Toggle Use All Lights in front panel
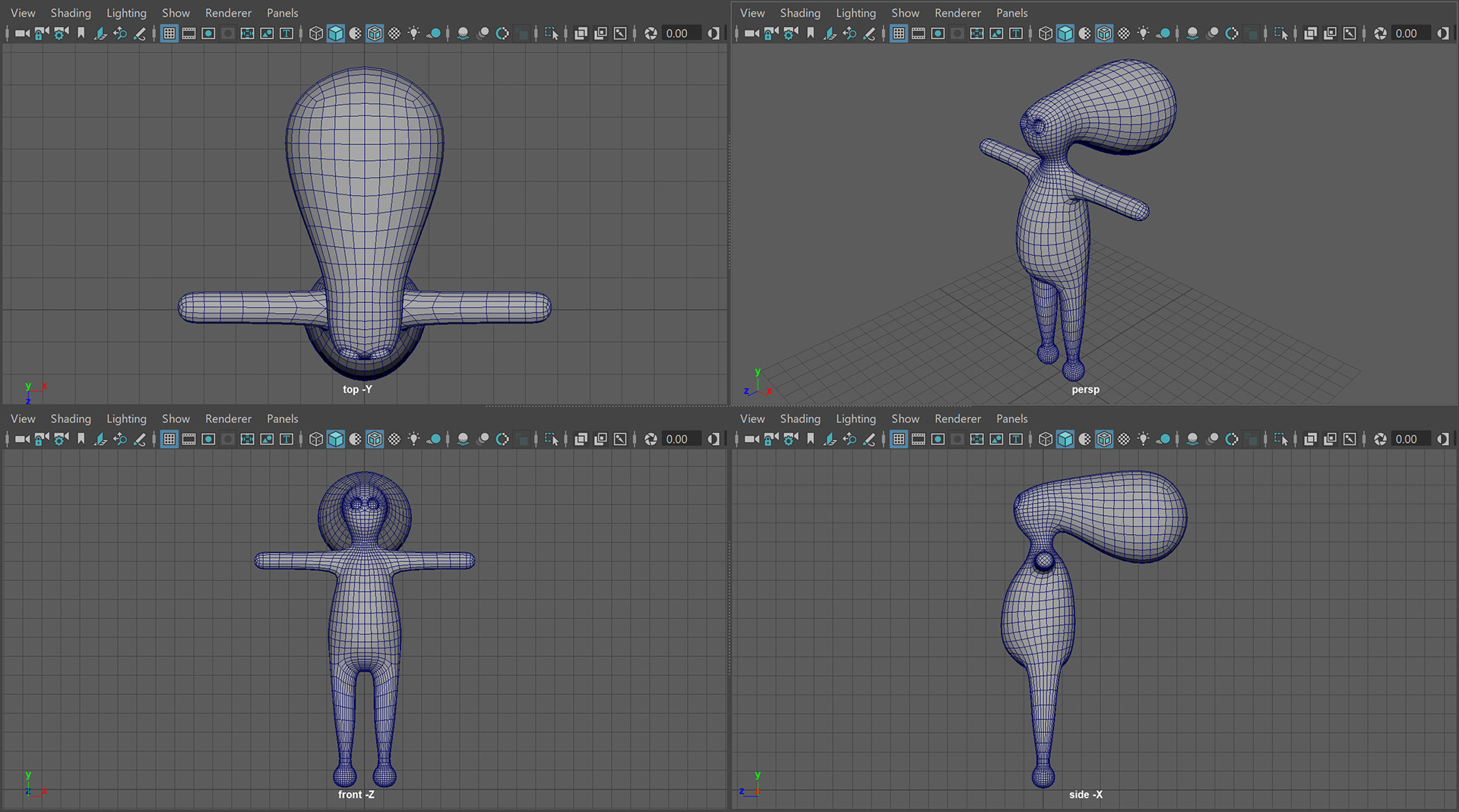The height and width of the screenshot is (812, 1459). [414, 439]
